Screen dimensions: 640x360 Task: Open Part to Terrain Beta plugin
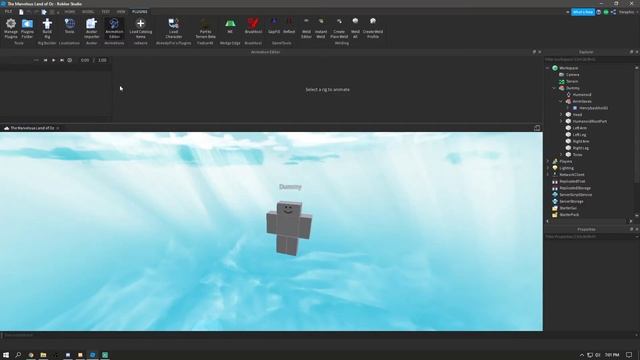205,28
